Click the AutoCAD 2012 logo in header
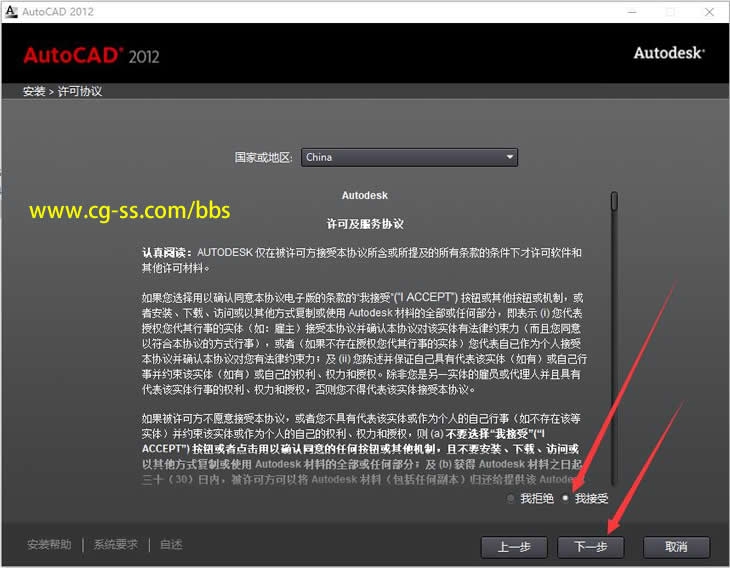Viewport: 730px width, 568px height. coord(92,55)
